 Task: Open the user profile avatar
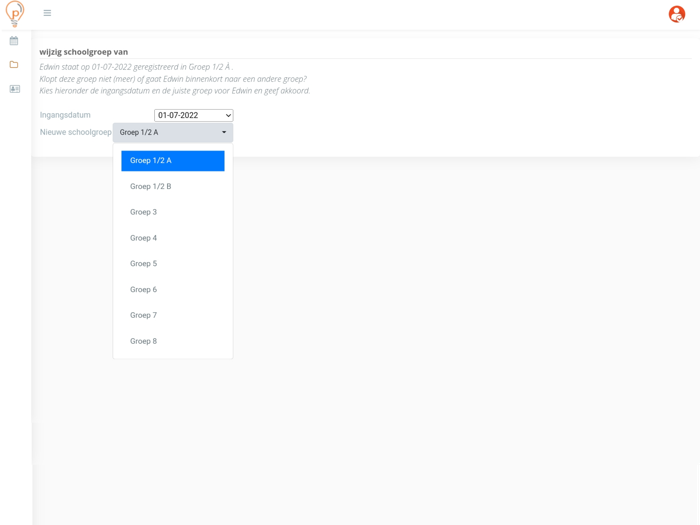tap(677, 14)
